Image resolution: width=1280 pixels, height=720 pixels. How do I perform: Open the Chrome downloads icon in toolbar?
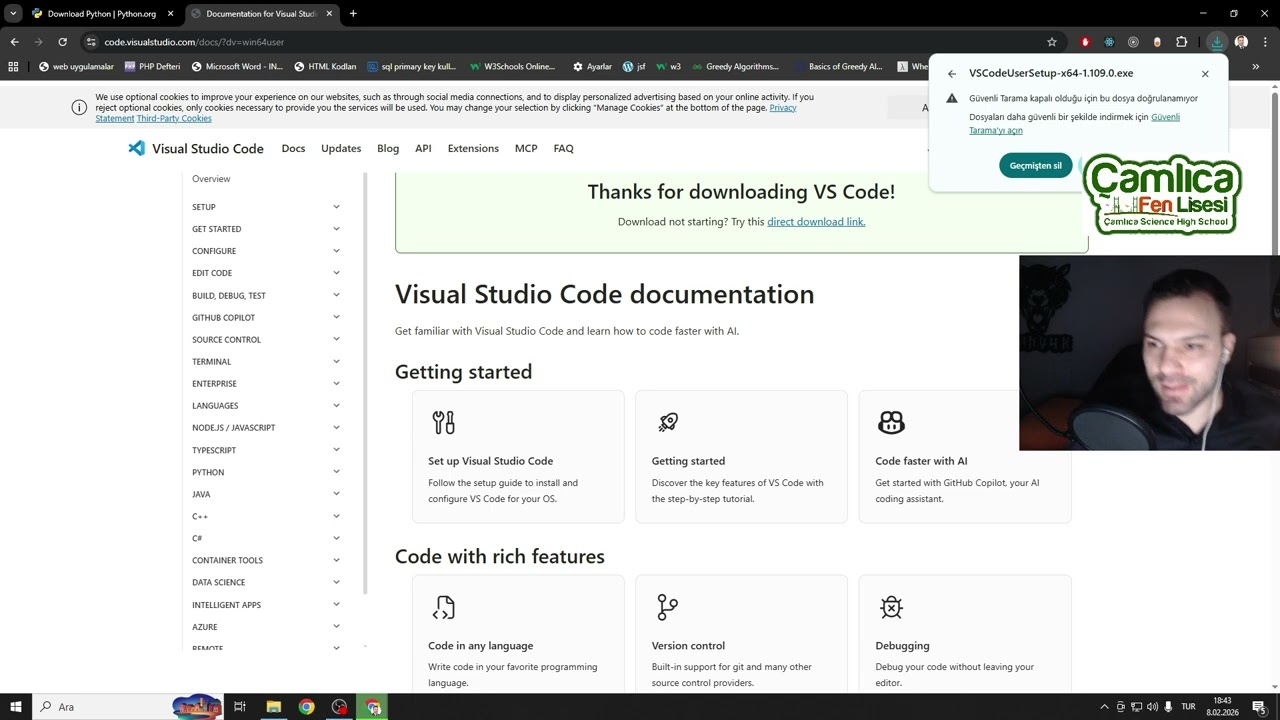1217,42
